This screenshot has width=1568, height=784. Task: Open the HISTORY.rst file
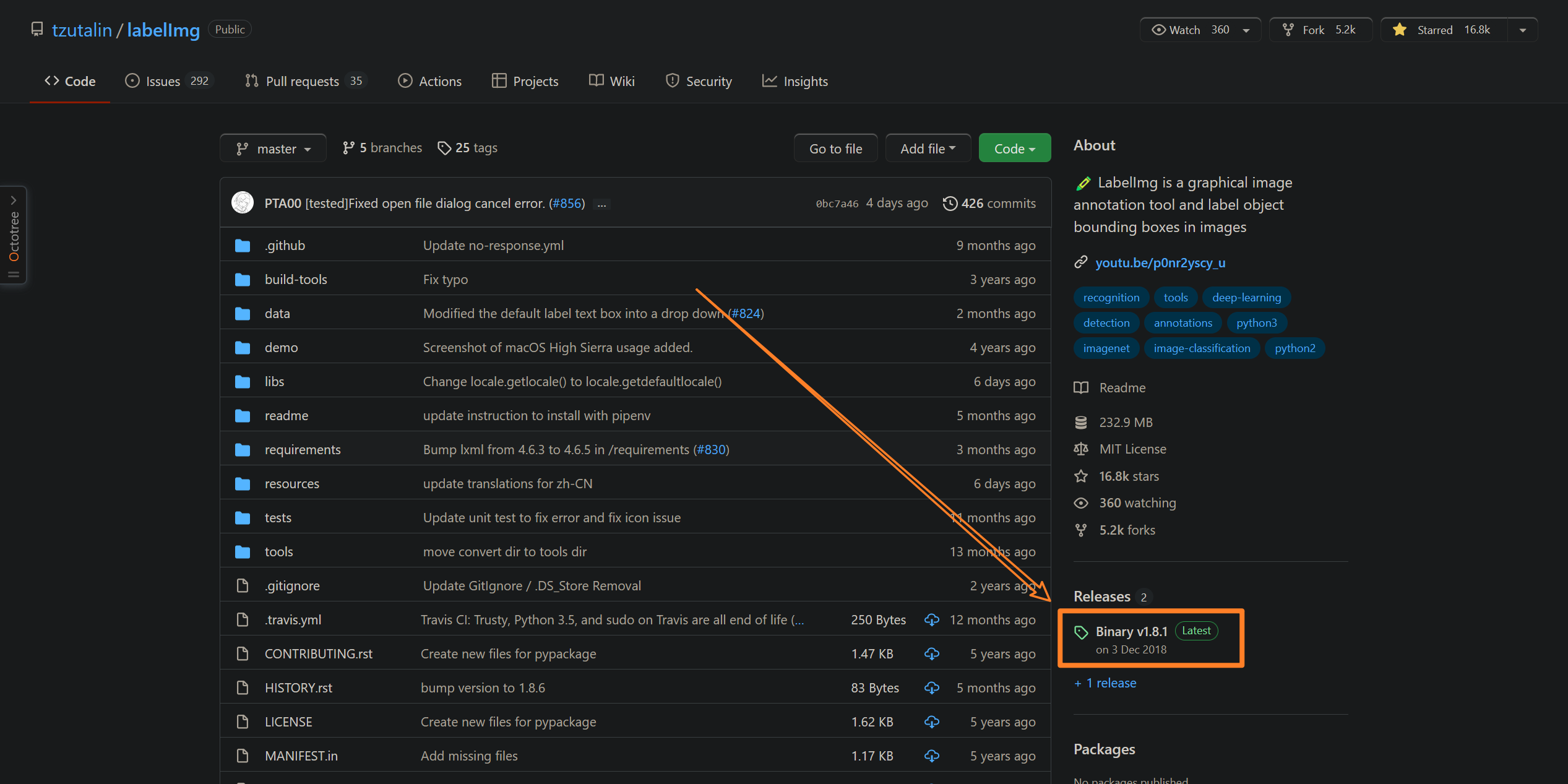(x=298, y=688)
